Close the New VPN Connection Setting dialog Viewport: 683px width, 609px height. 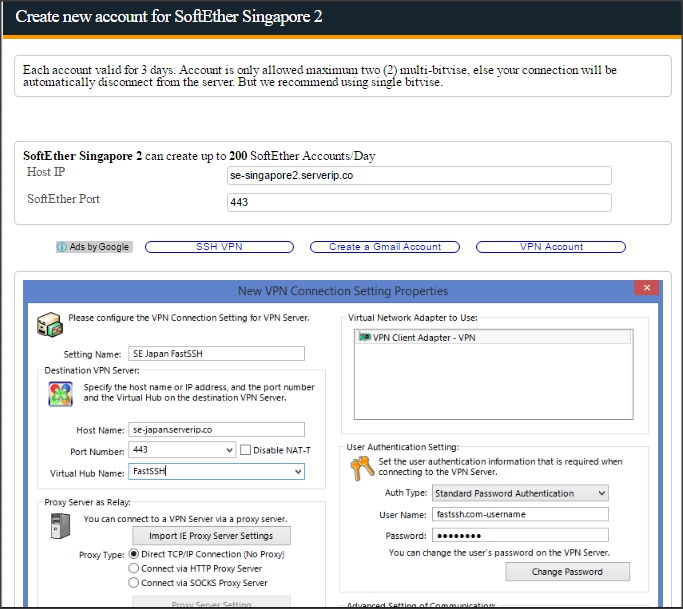(646, 288)
